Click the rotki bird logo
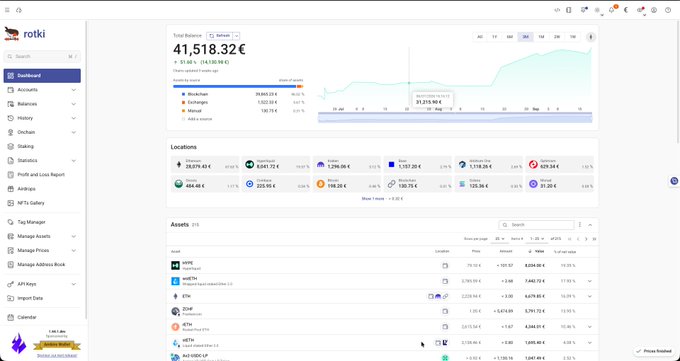The width and height of the screenshot is (680, 361). pos(11,33)
